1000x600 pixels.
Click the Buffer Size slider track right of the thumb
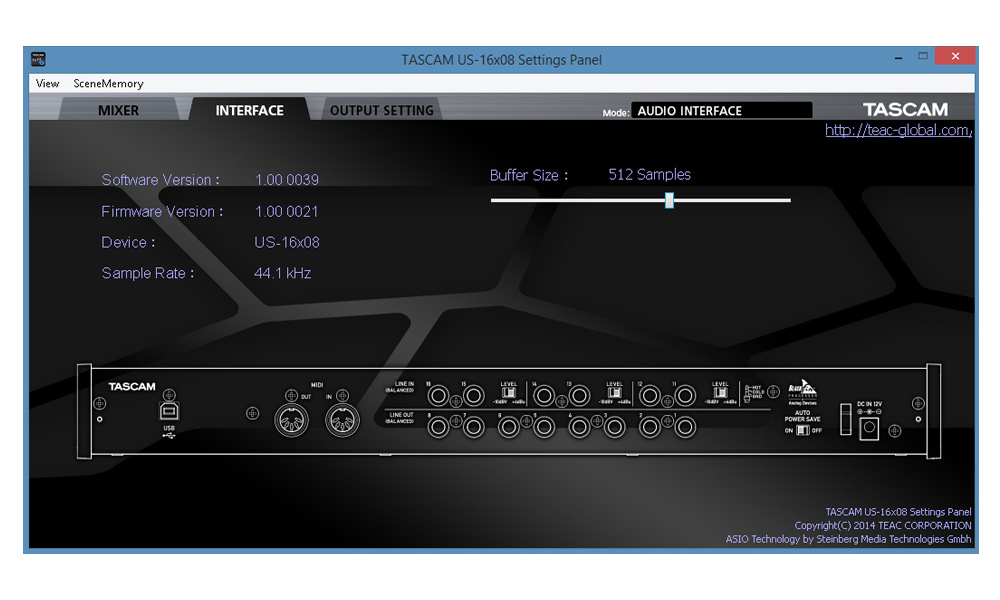click(x=732, y=200)
